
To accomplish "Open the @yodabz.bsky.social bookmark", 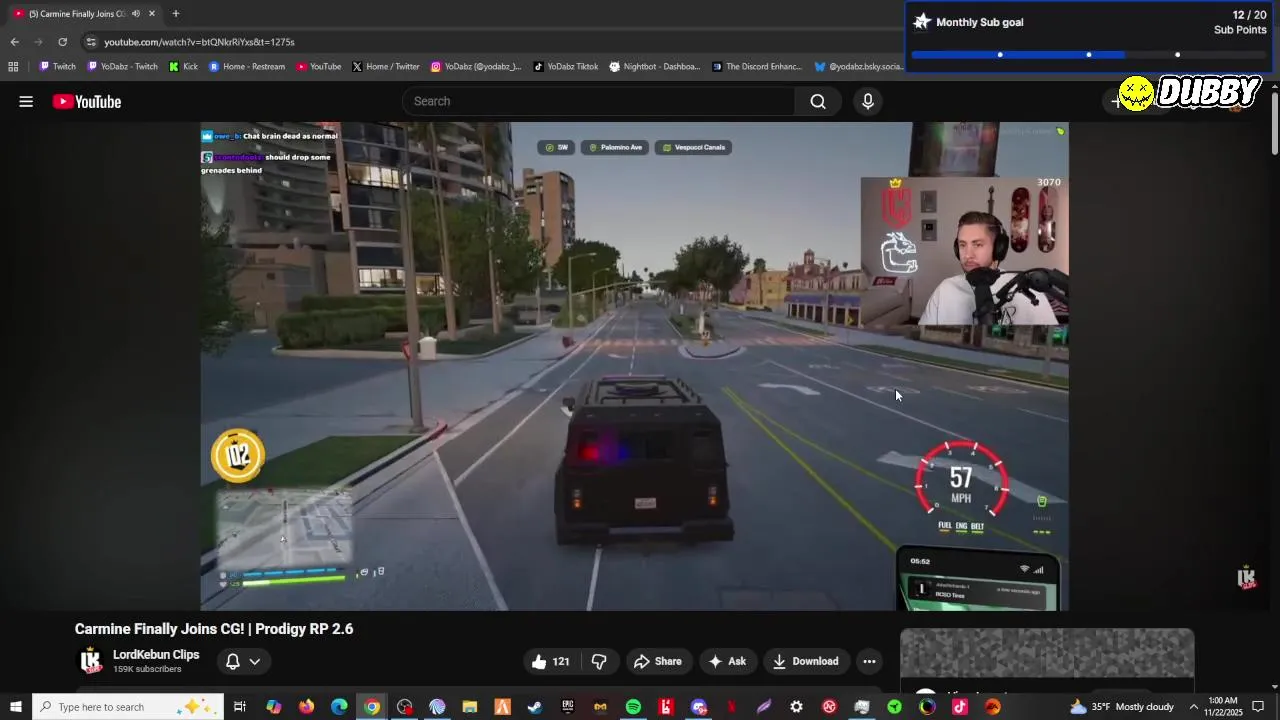I will point(859,67).
